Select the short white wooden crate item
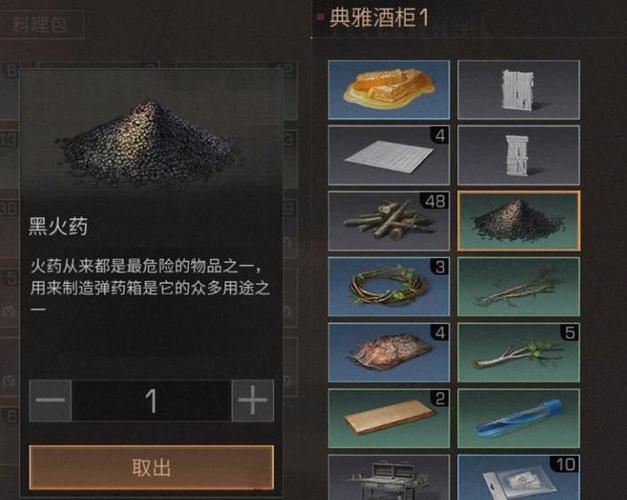 pos(519,155)
